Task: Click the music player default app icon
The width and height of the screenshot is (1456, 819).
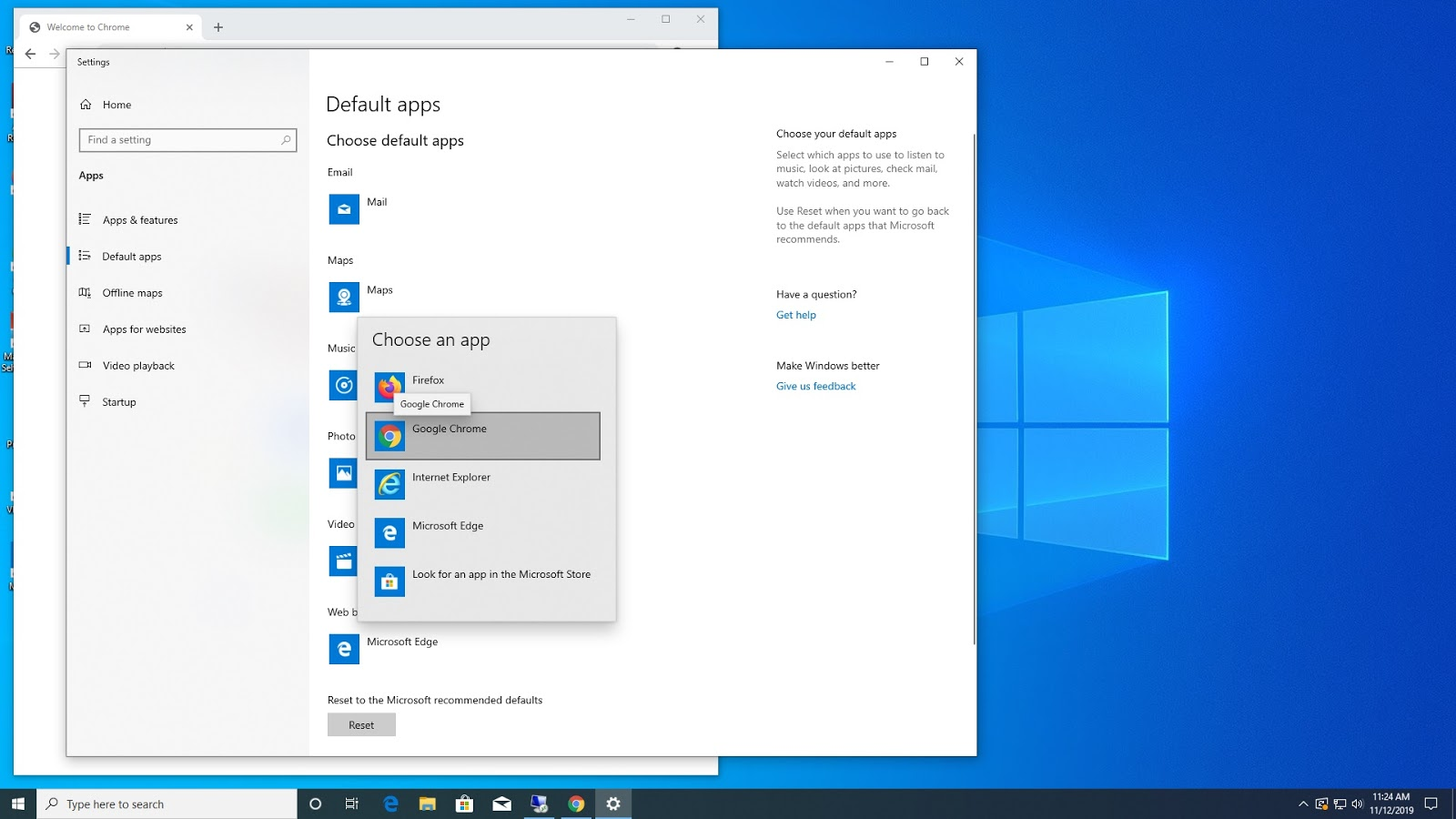Action: pyautogui.click(x=343, y=385)
